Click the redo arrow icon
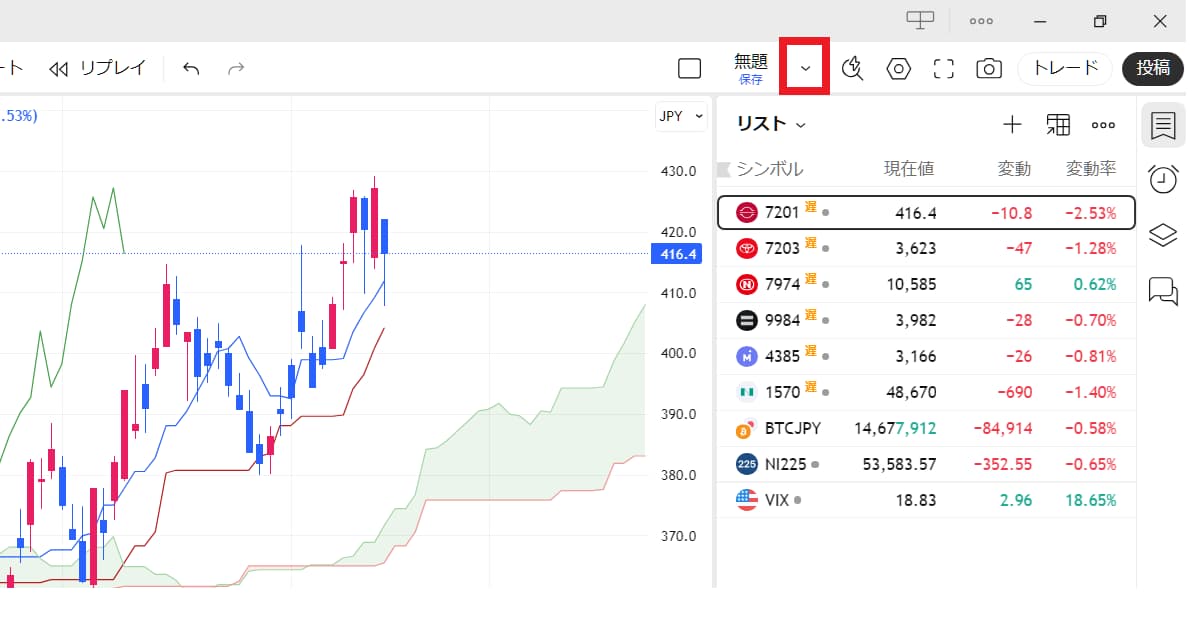Image resolution: width=1197 pixels, height=619 pixels. point(236,68)
